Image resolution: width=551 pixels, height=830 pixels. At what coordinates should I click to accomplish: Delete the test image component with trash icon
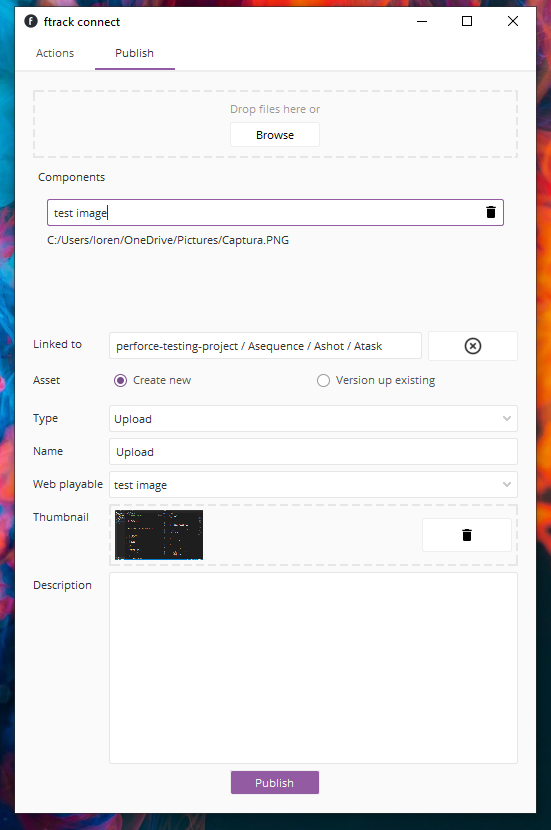[491, 212]
